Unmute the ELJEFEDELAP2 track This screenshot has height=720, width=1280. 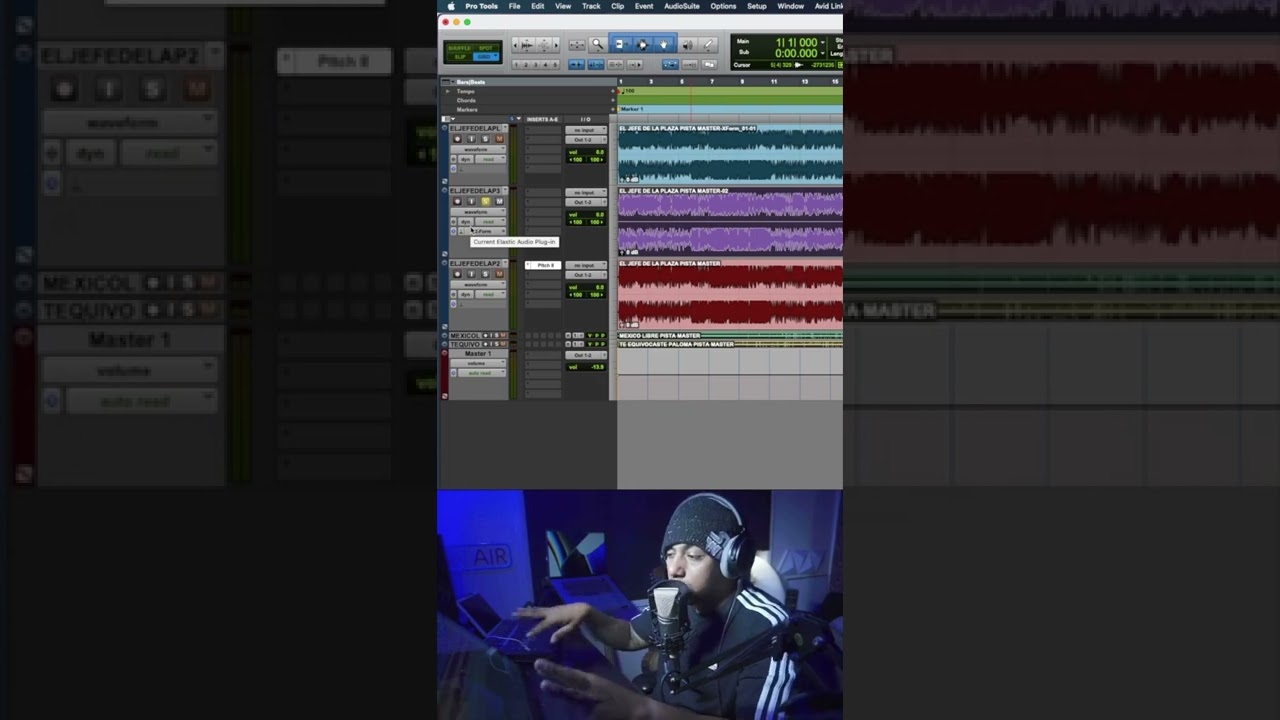(499, 274)
